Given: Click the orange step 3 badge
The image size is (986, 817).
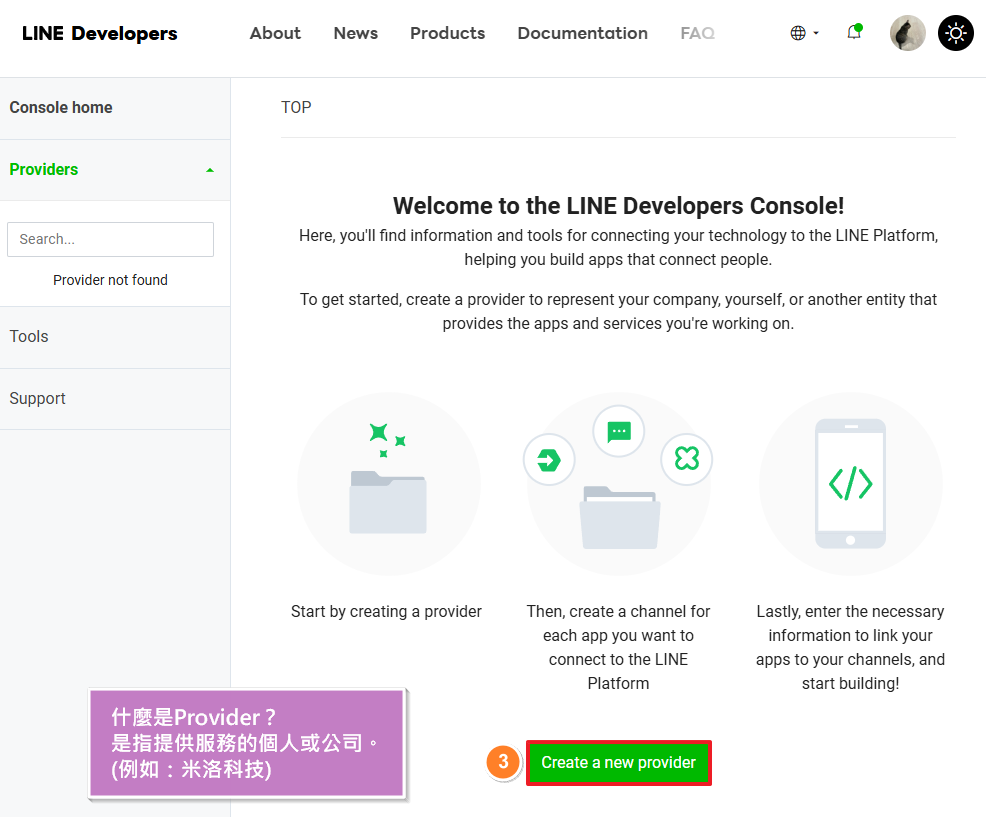Looking at the screenshot, I should click(503, 762).
